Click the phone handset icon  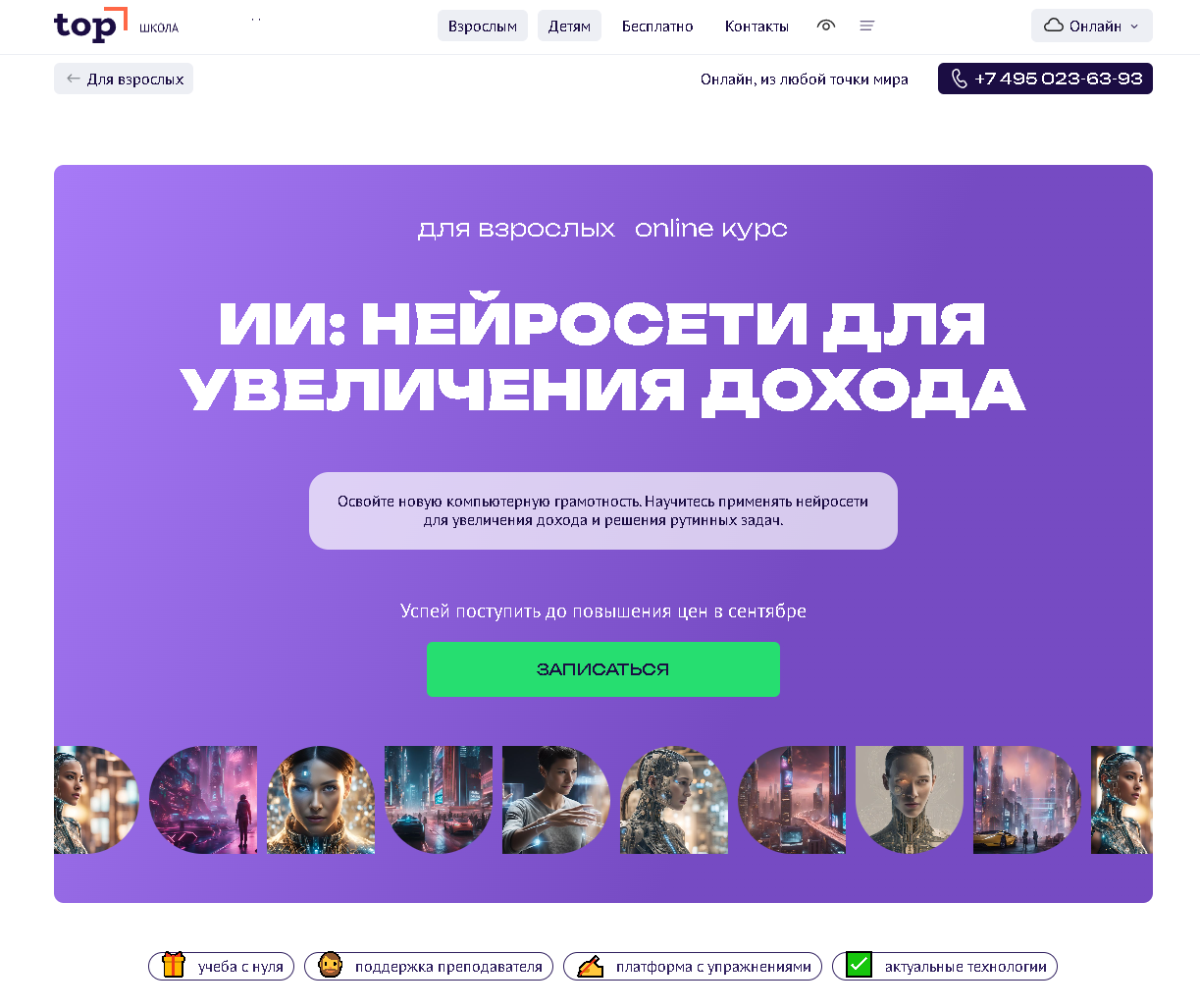coord(960,79)
